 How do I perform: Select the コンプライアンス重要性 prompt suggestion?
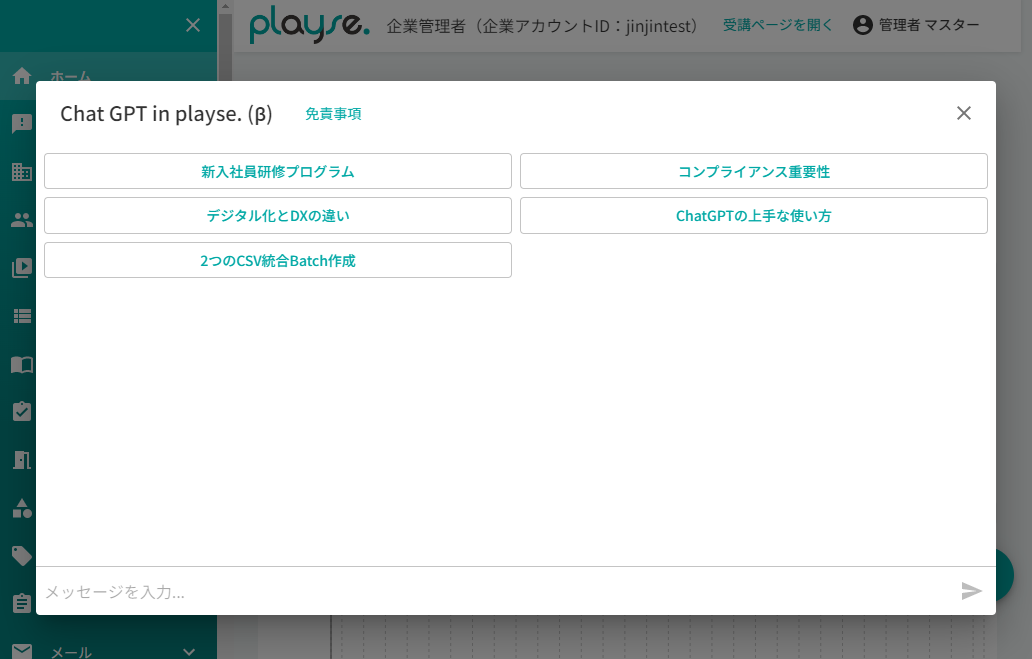click(x=754, y=171)
